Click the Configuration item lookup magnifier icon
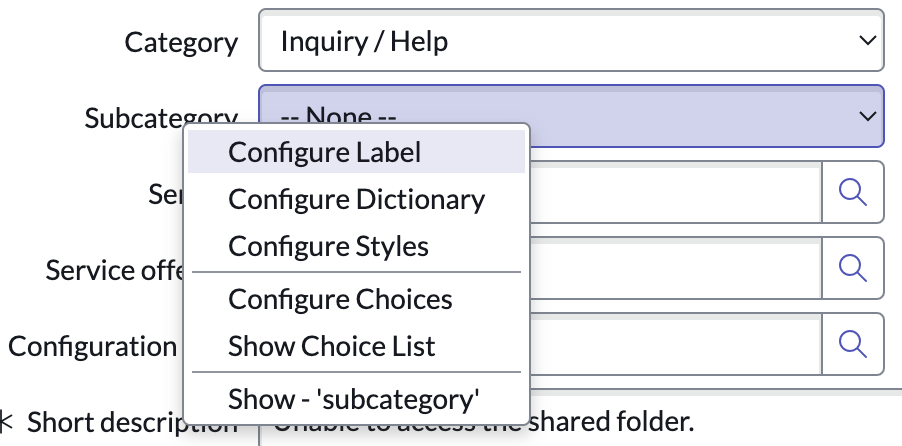Image resolution: width=902 pixels, height=446 pixels. (853, 344)
